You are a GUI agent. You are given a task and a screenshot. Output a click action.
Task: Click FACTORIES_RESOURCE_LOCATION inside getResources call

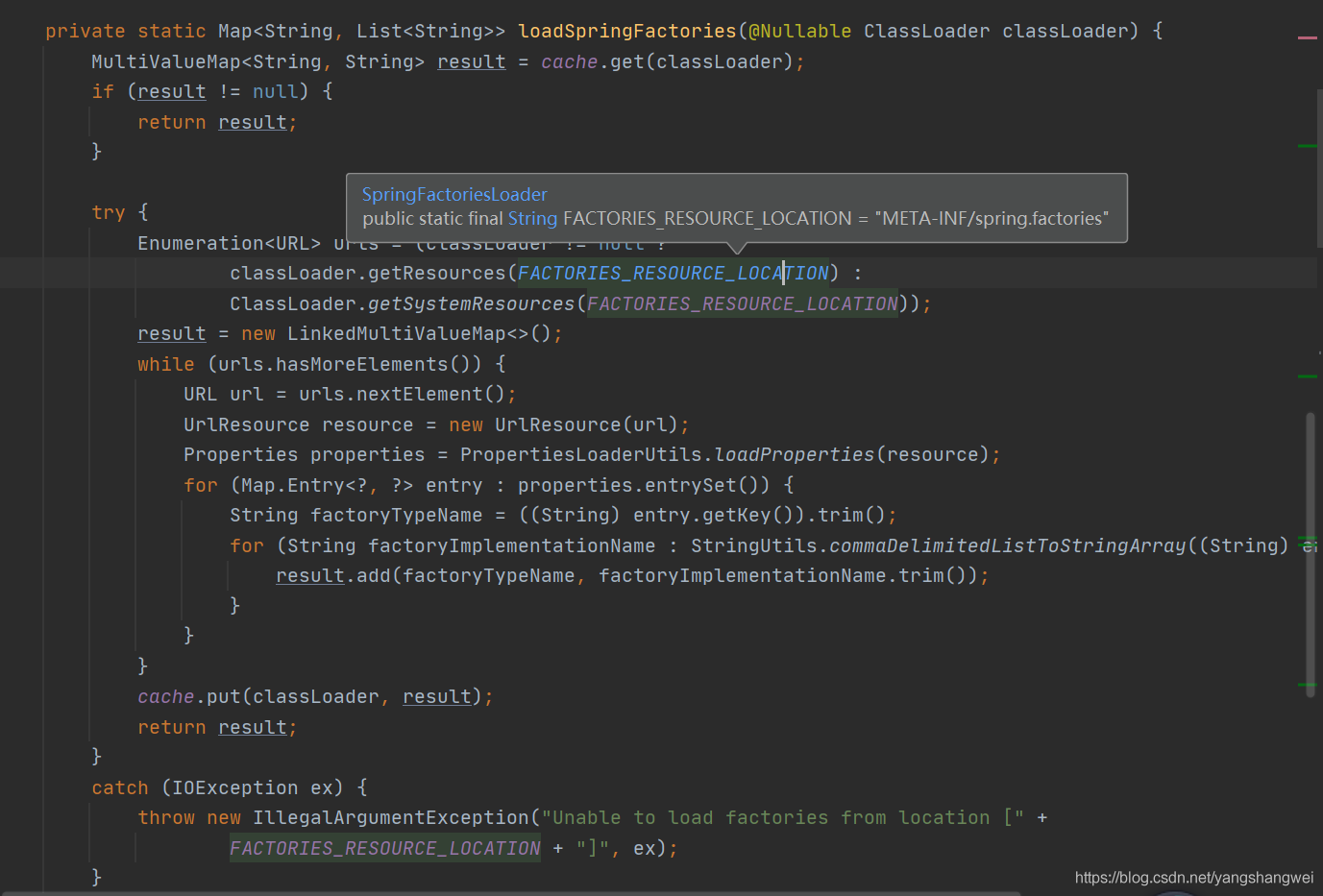coord(673,274)
